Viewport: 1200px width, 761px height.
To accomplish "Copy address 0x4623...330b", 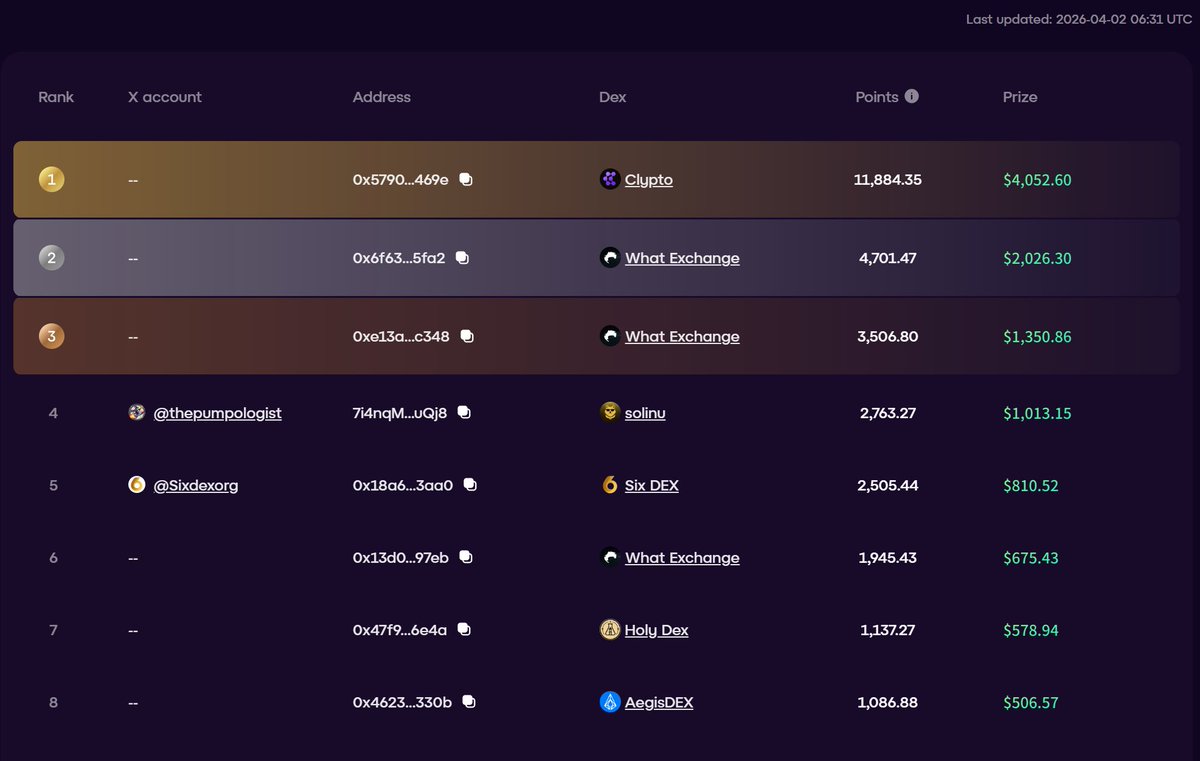I will pyautogui.click(x=469, y=702).
